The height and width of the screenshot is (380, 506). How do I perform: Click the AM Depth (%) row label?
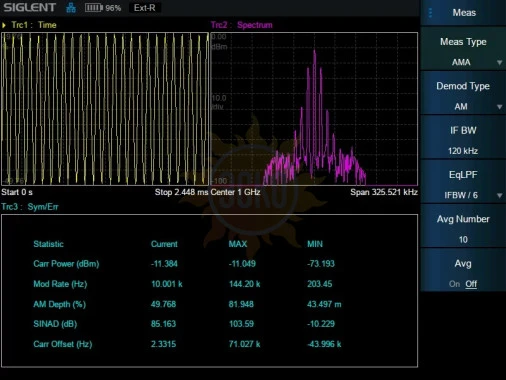coord(59,304)
